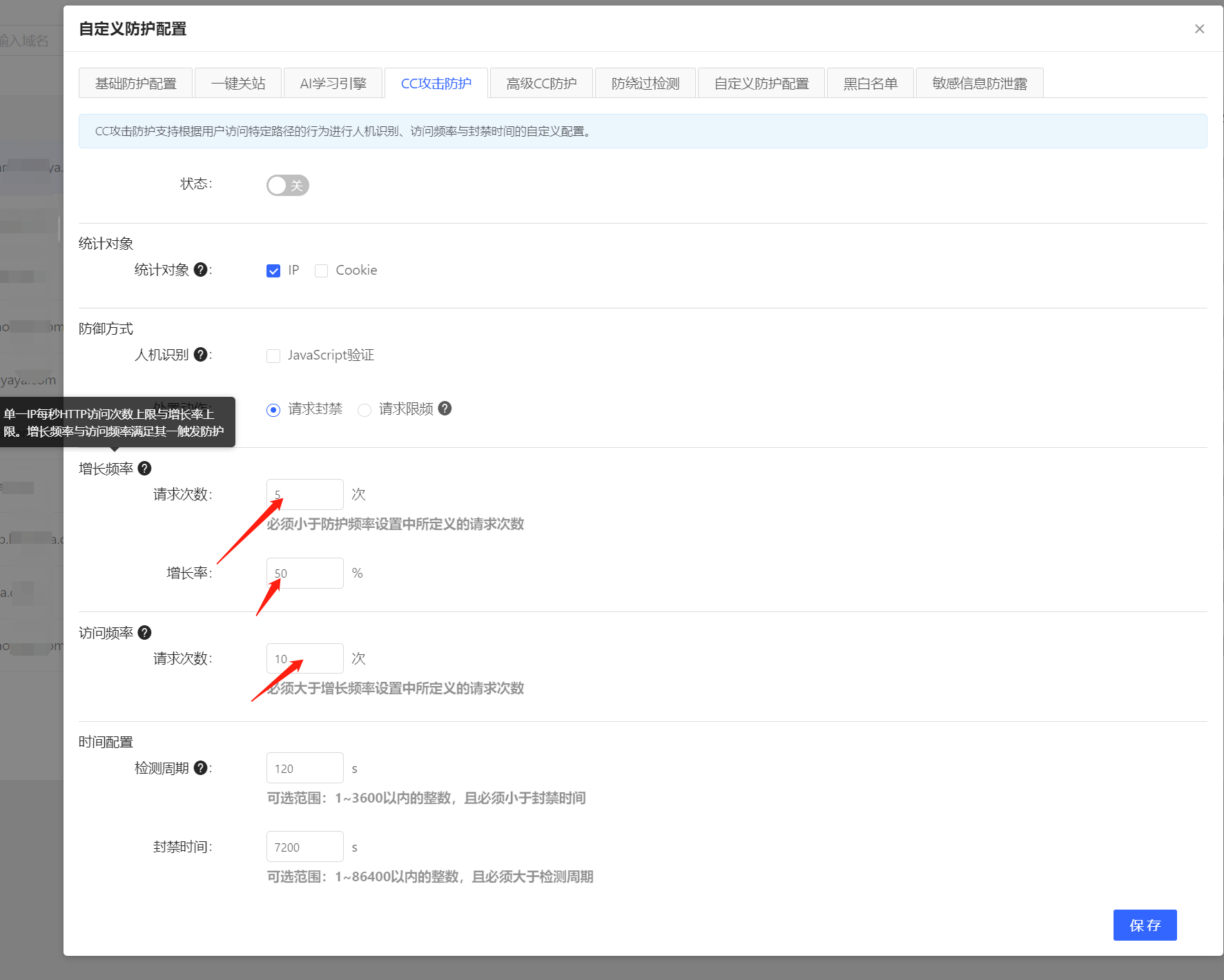Select the 请求限频 radio option
The height and width of the screenshot is (980, 1224).
365,410
